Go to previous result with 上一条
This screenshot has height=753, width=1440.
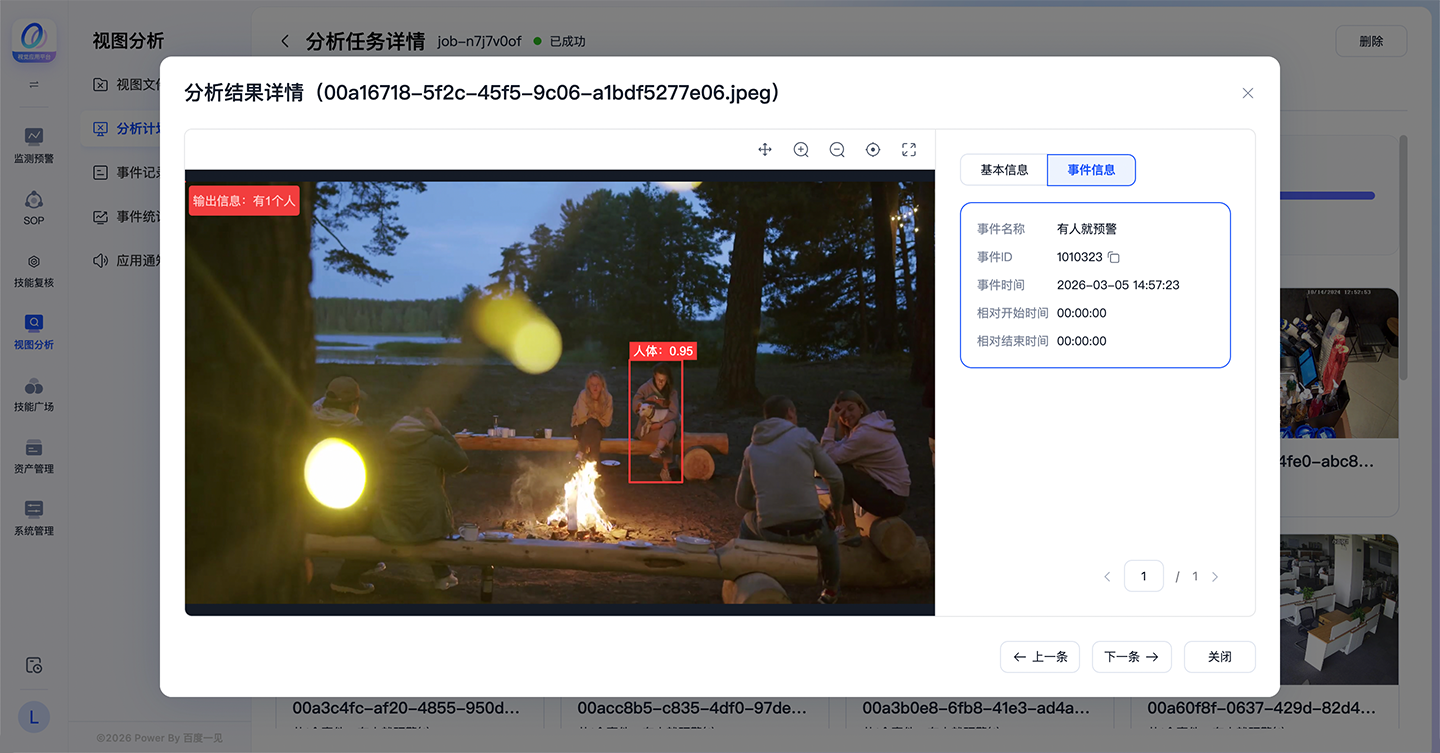pos(1040,657)
